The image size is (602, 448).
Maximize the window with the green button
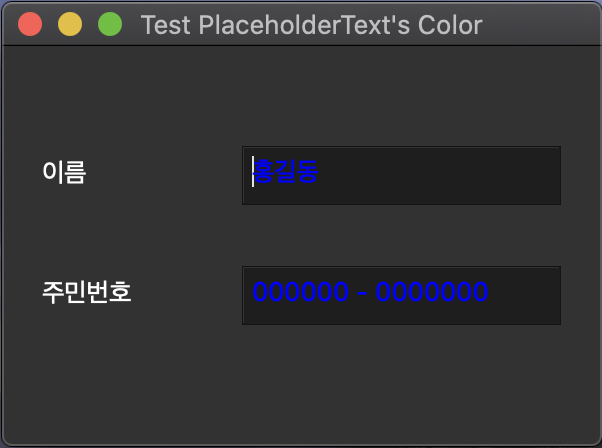[x=110, y=24]
